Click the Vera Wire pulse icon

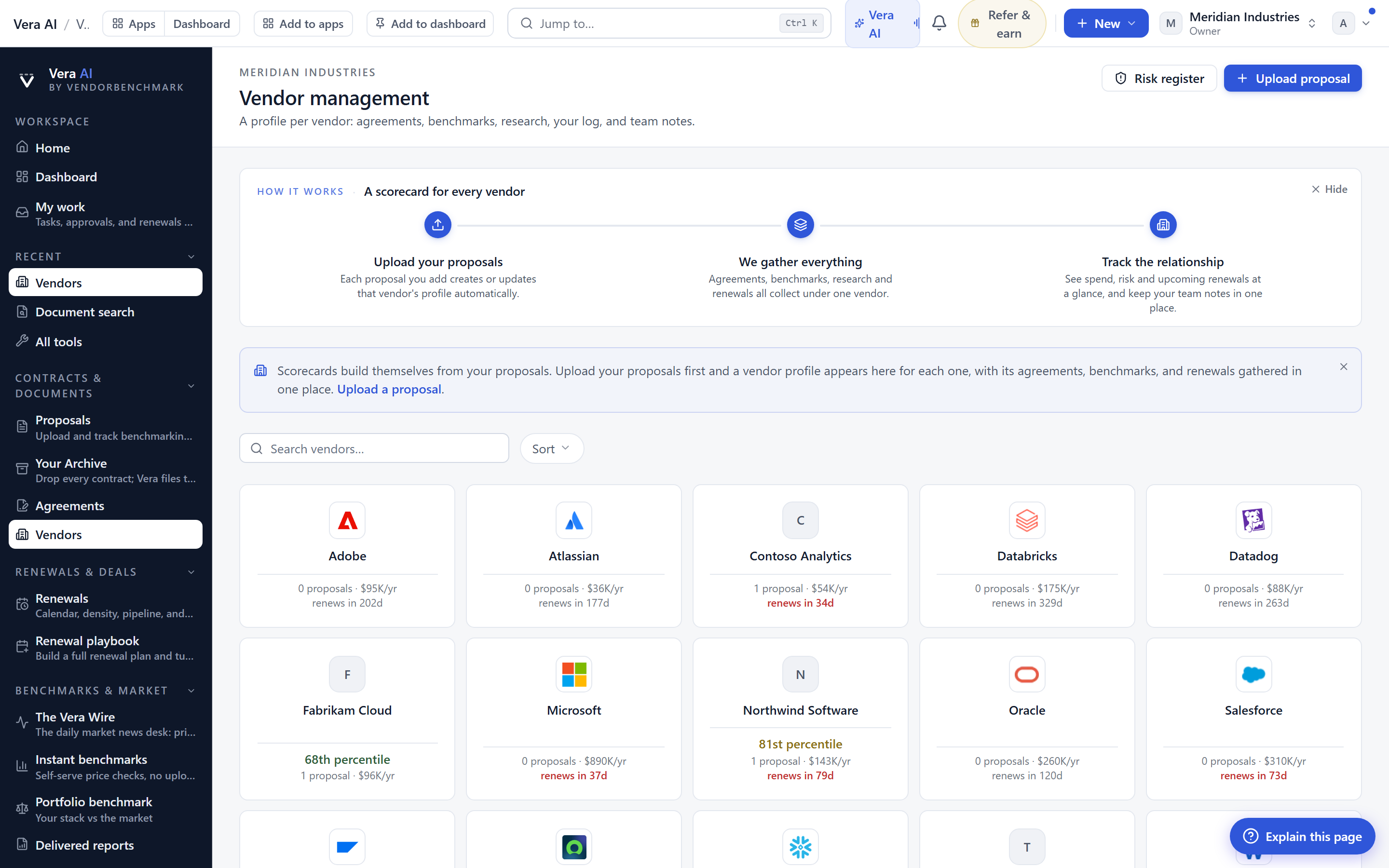click(22, 723)
